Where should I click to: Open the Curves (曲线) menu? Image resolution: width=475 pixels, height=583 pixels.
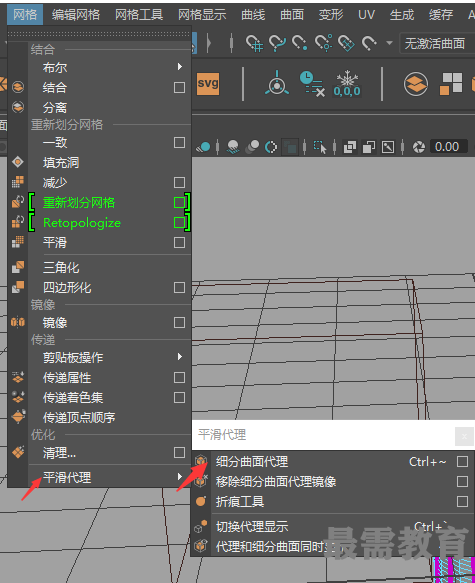253,15
